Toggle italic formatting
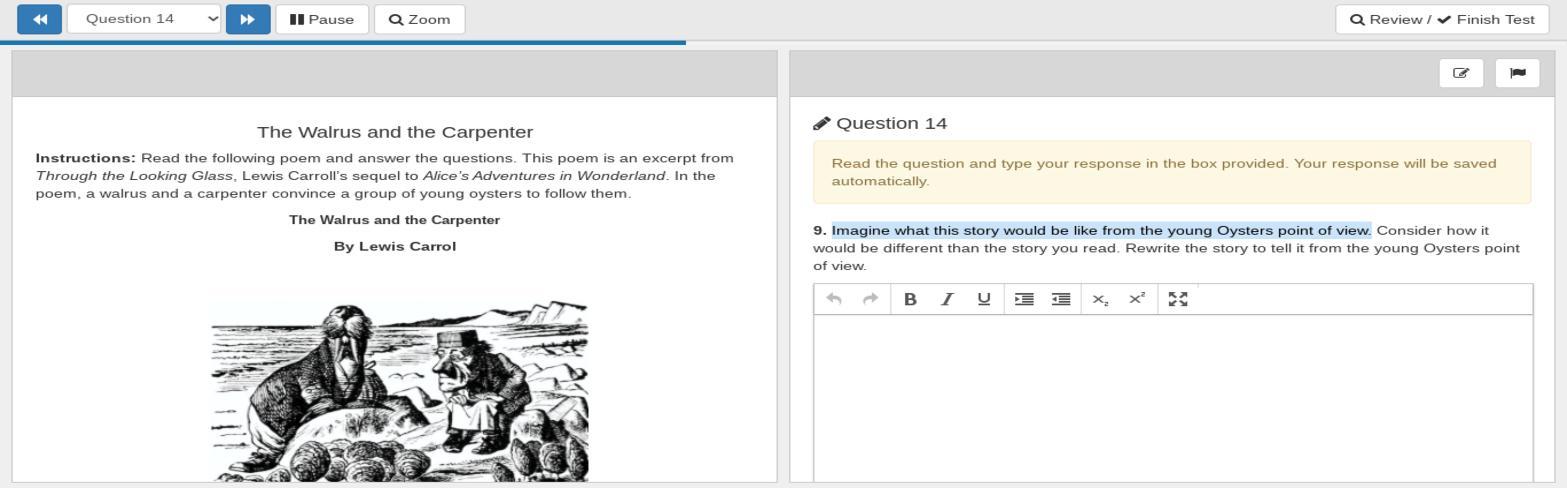Image resolution: width=1567 pixels, height=488 pixels. pos(947,299)
